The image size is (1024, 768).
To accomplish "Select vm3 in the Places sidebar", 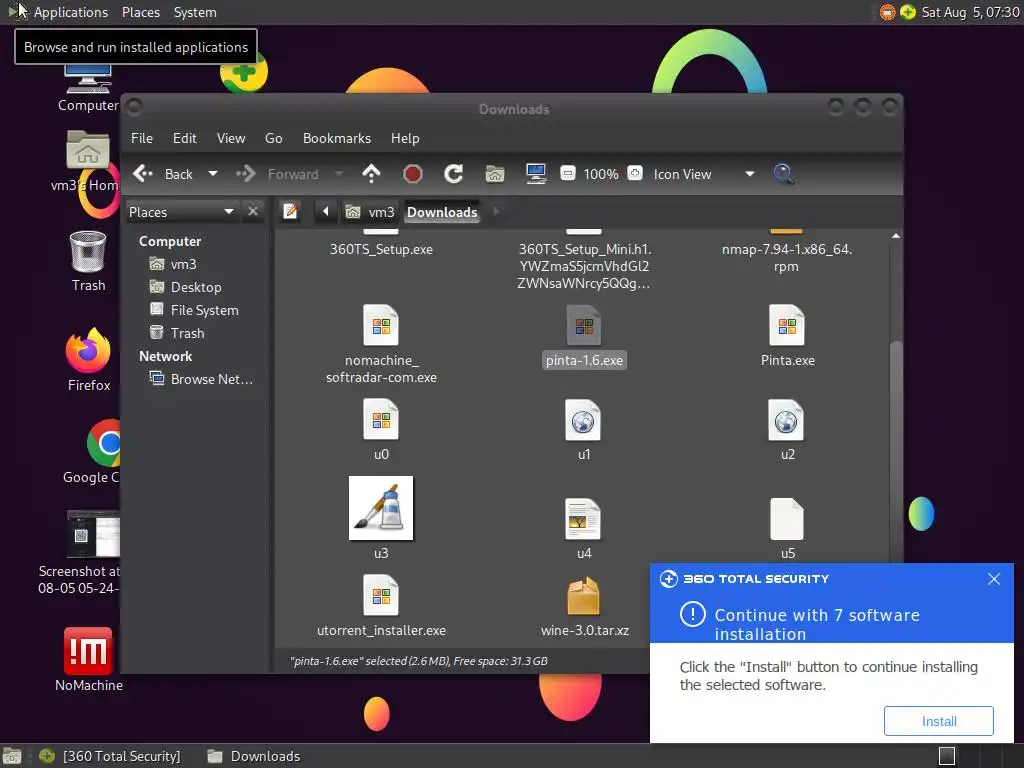I will coord(173,264).
